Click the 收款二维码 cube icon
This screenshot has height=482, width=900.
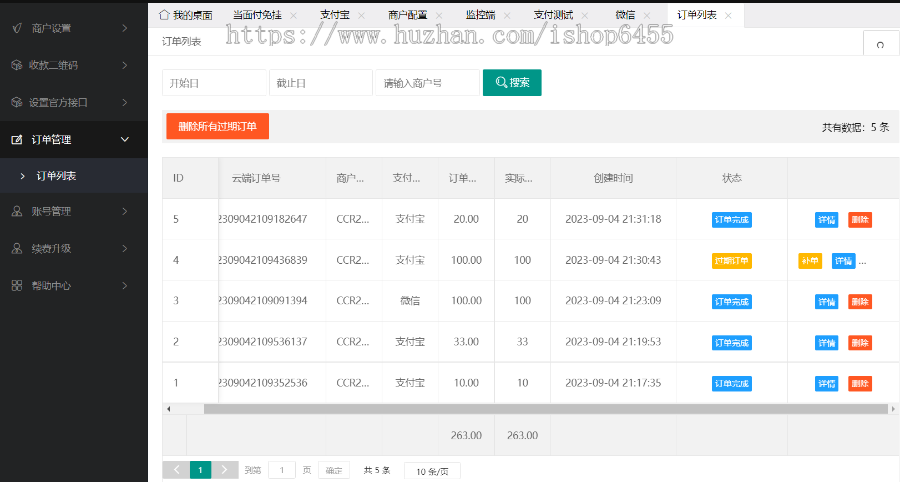(17, 65)
